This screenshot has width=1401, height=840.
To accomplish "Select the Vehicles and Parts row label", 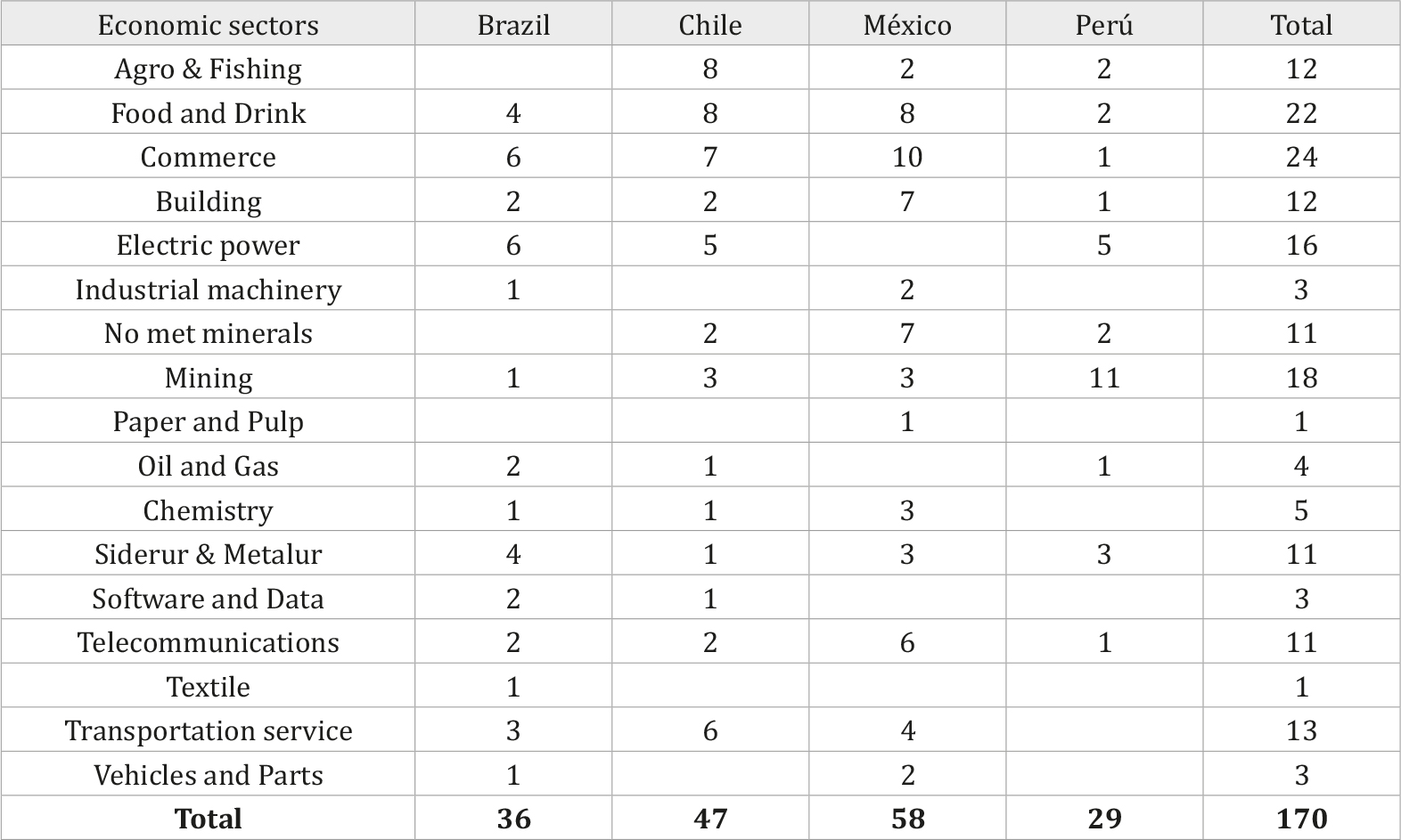I will (208, 775).
